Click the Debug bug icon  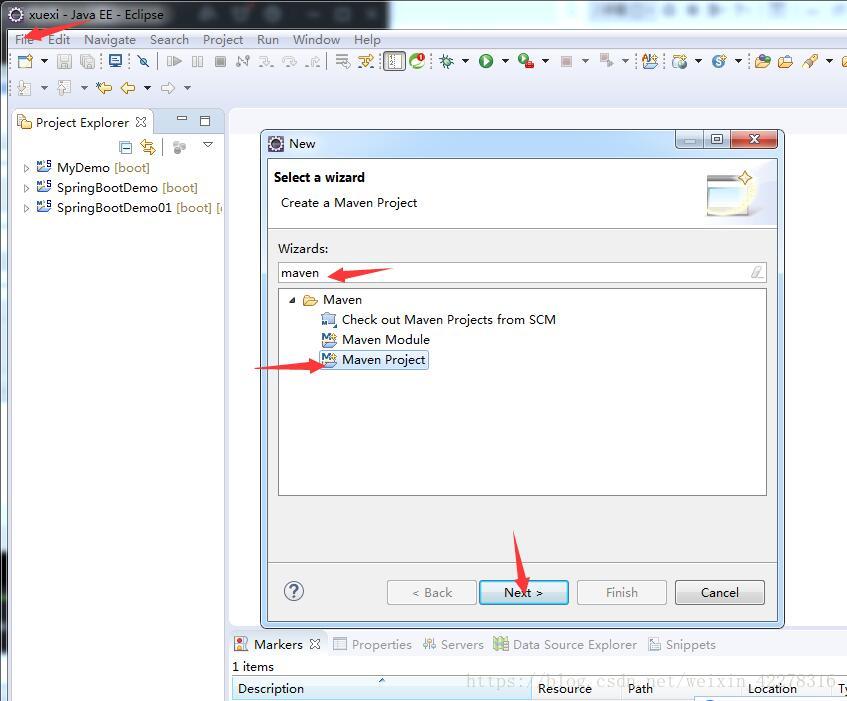447,61
